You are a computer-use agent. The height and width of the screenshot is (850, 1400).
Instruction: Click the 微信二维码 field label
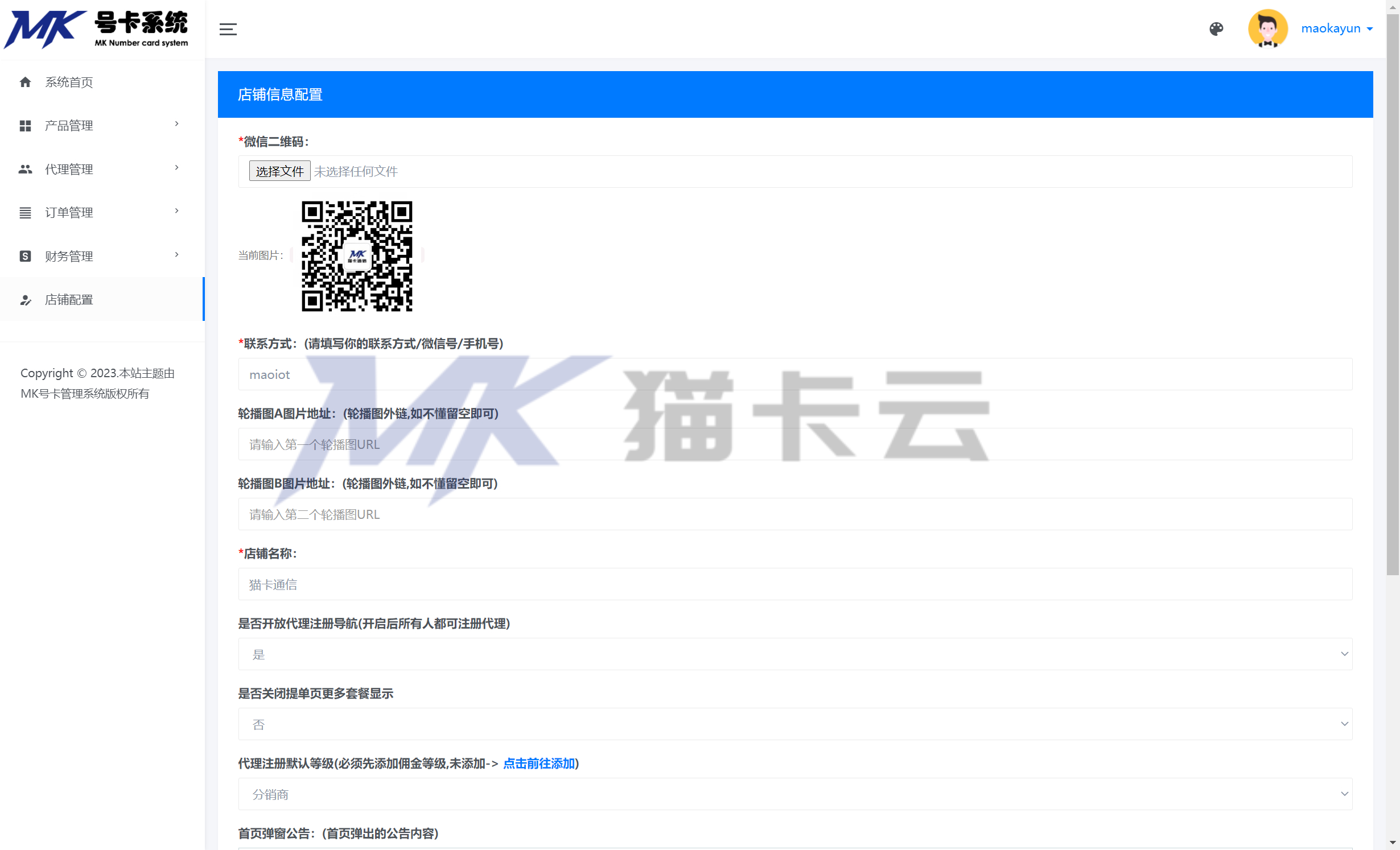coord(273,142)
